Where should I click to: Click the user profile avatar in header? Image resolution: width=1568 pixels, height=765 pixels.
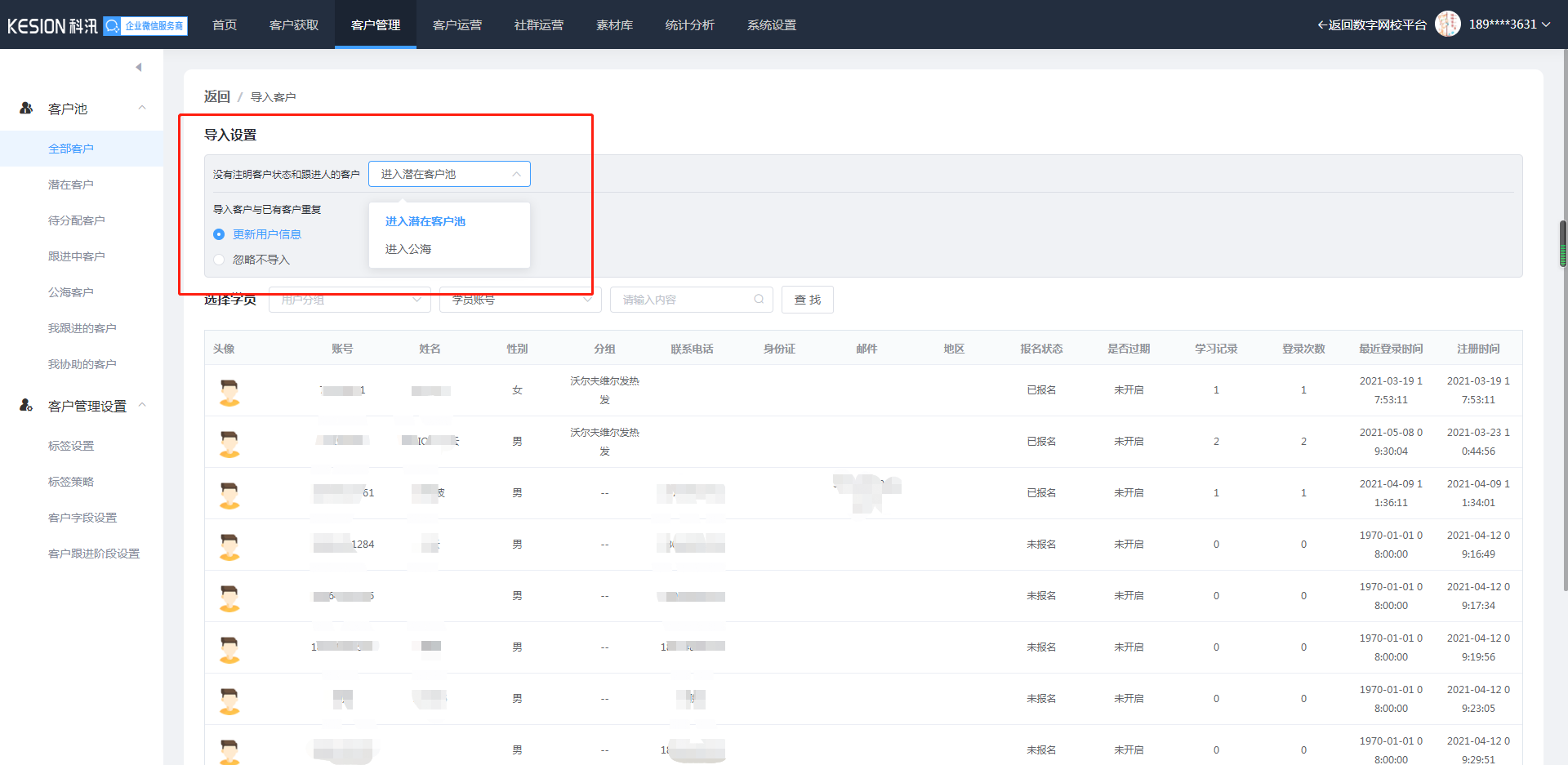click(x=1447, y=24)
